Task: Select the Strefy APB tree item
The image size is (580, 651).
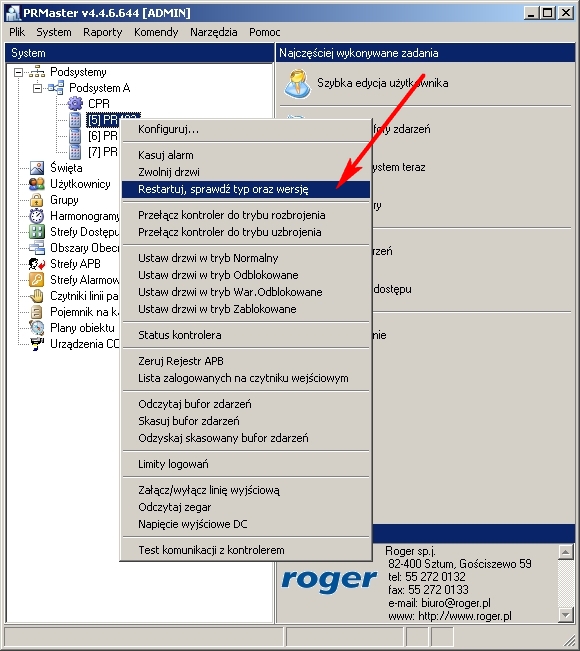Action: (75, 264)
